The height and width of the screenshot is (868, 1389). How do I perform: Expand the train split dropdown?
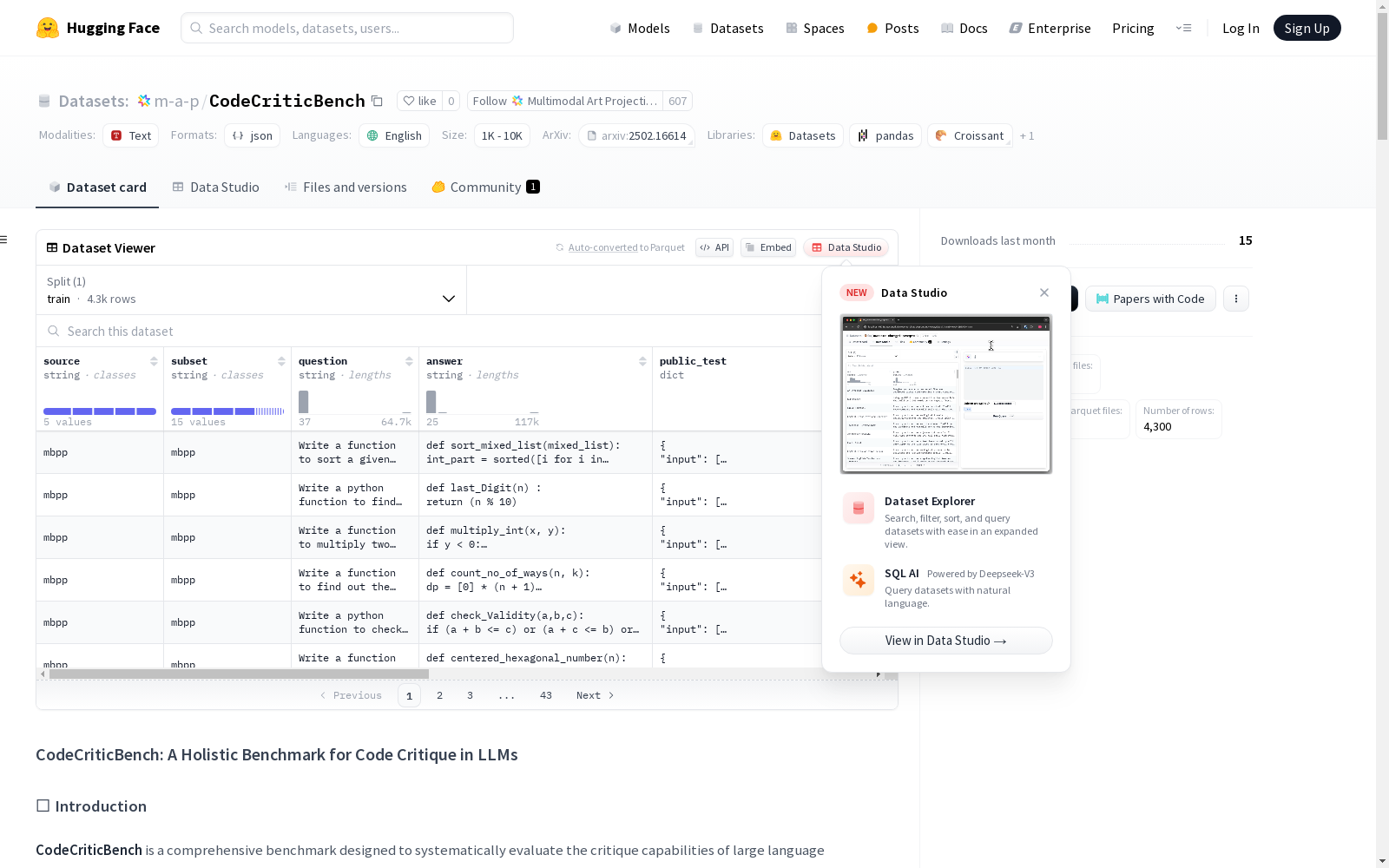252,290
